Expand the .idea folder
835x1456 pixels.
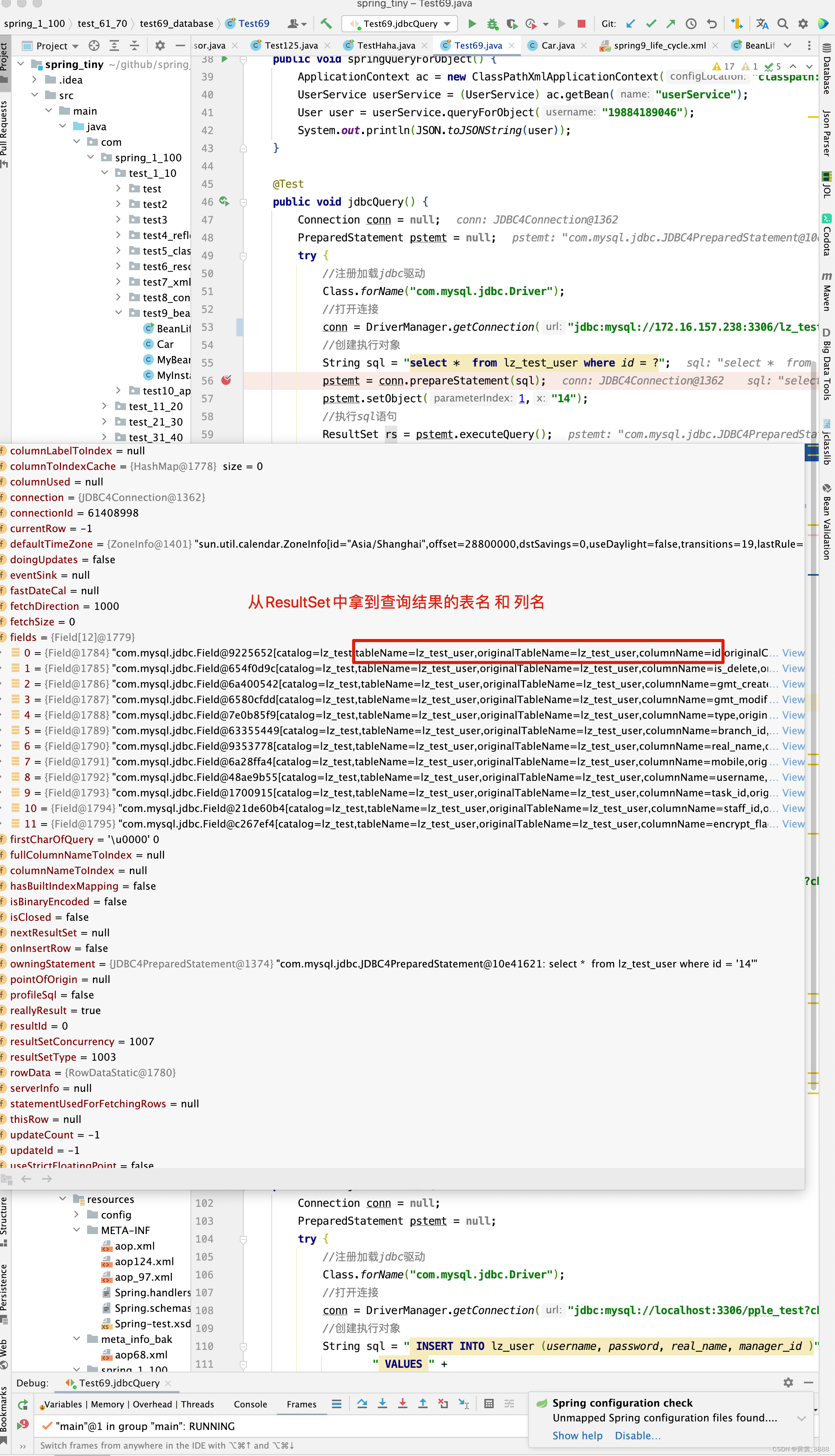tap(35, 79)
